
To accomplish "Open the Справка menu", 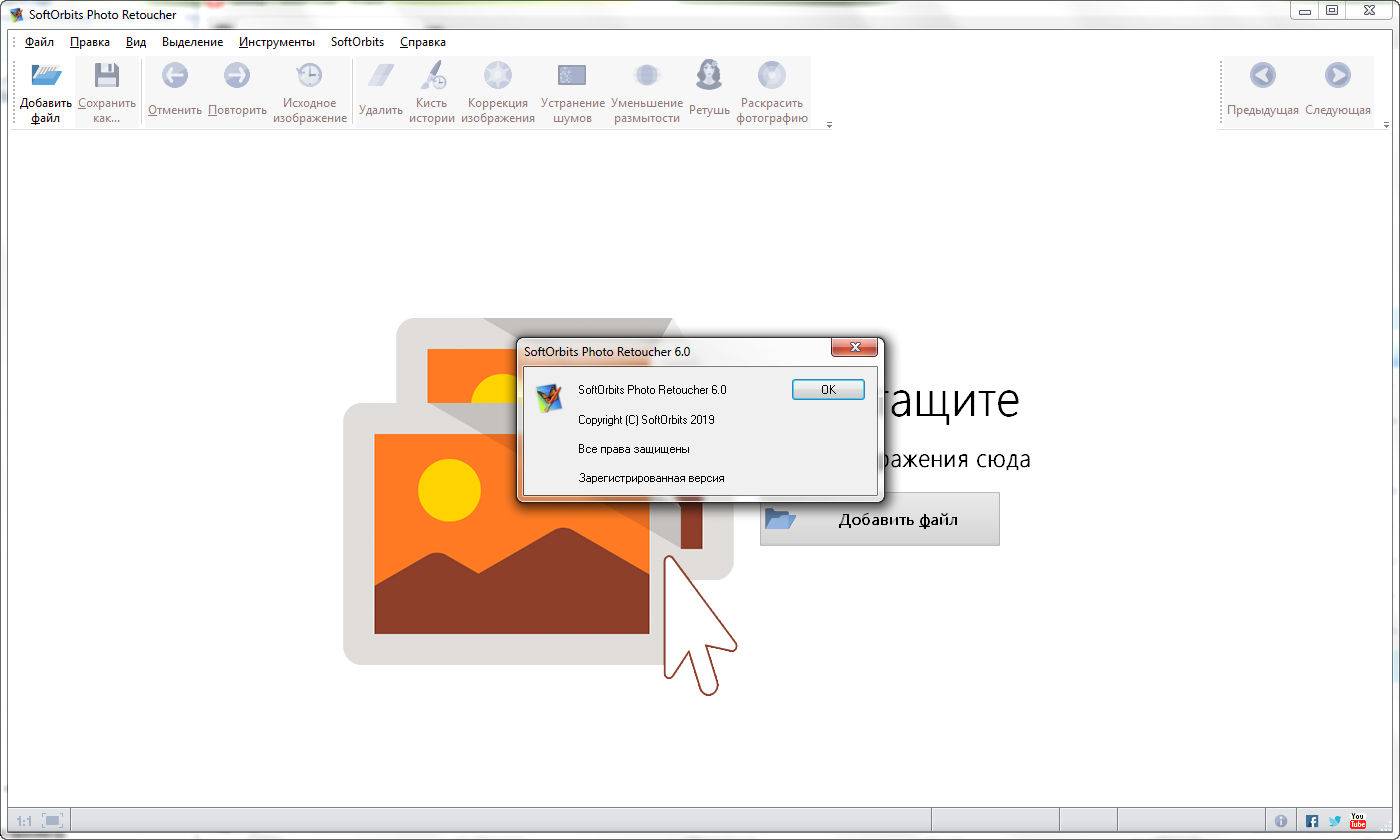I will click(423, 42).
